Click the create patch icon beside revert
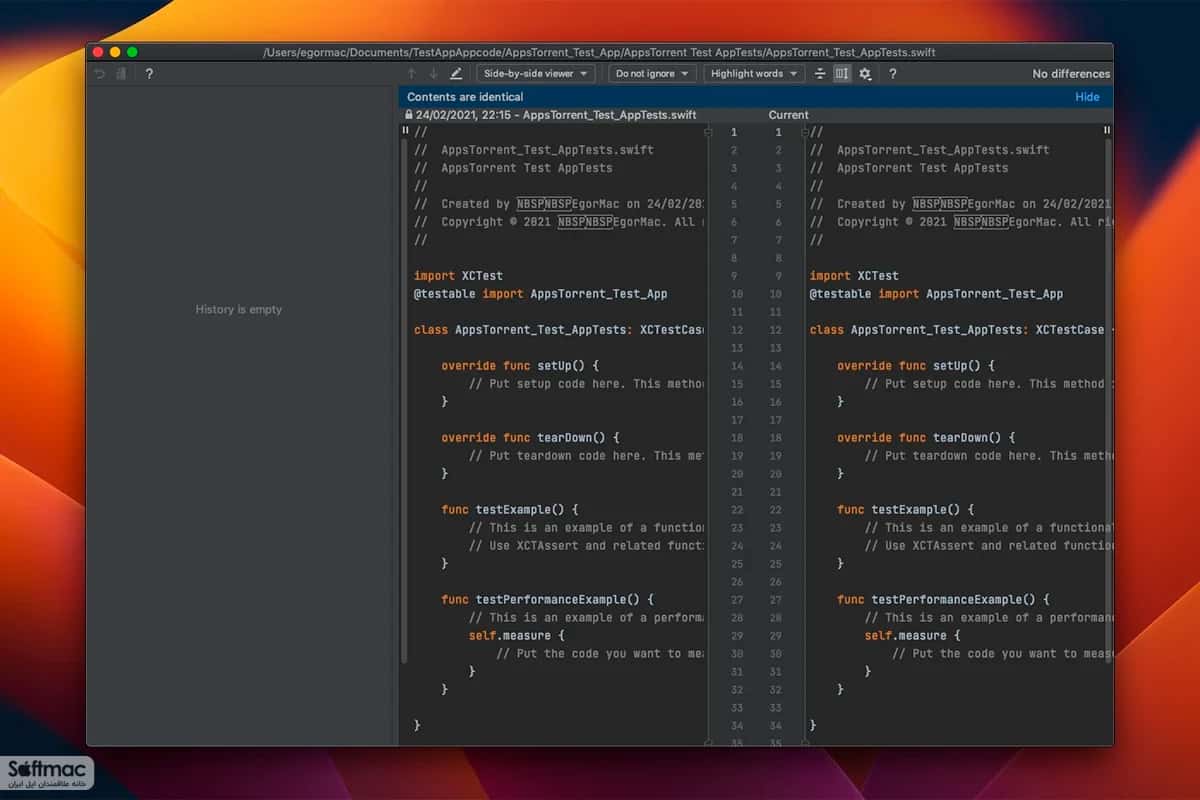Viewport: 1200px width, 800px height. pyautogui.click(x=122, y=74)
